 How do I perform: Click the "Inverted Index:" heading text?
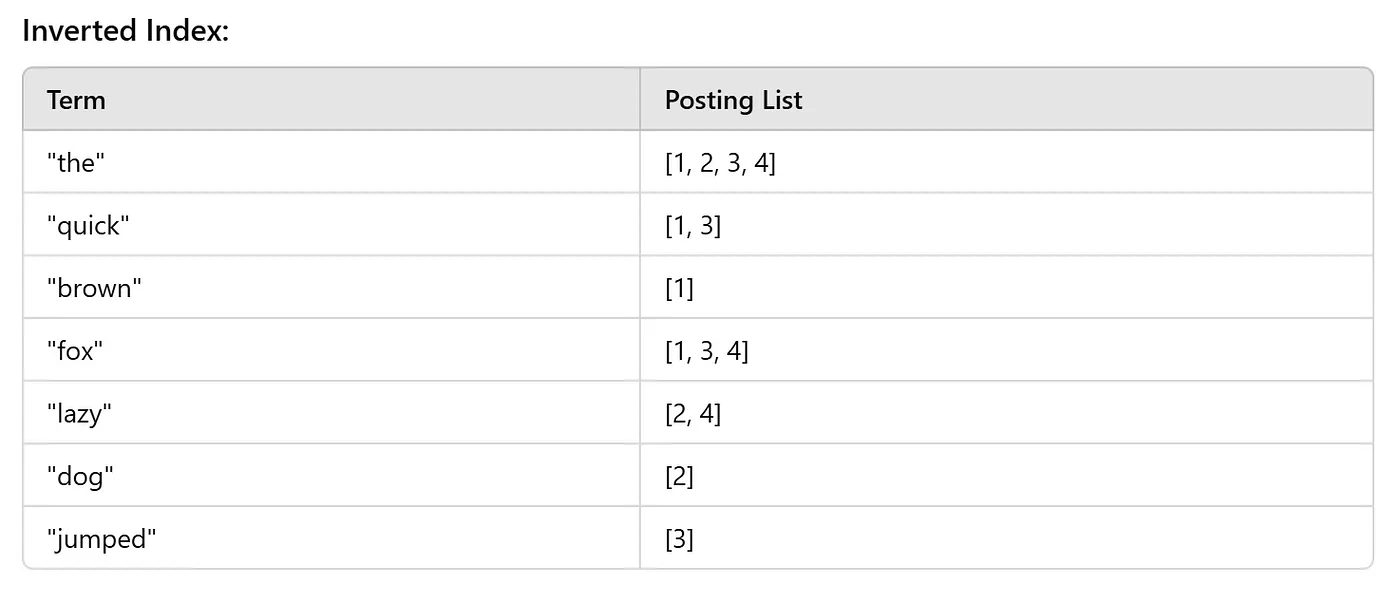coord(126,31)
